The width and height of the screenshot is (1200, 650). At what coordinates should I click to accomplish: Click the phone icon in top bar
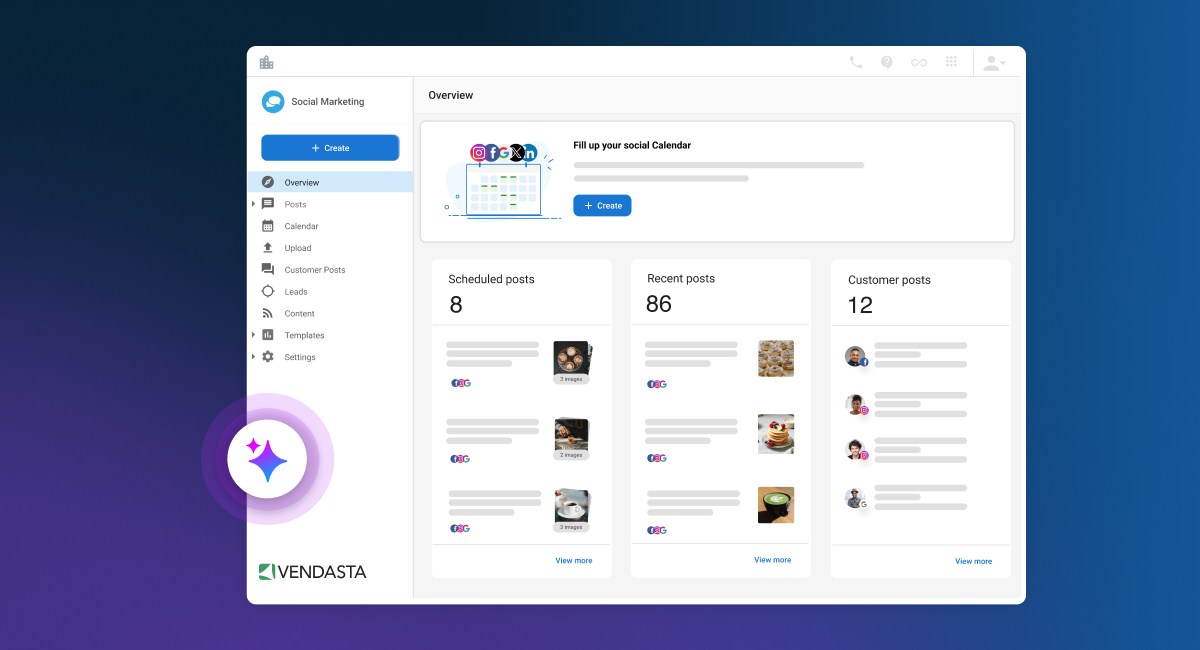pos(856,62)
